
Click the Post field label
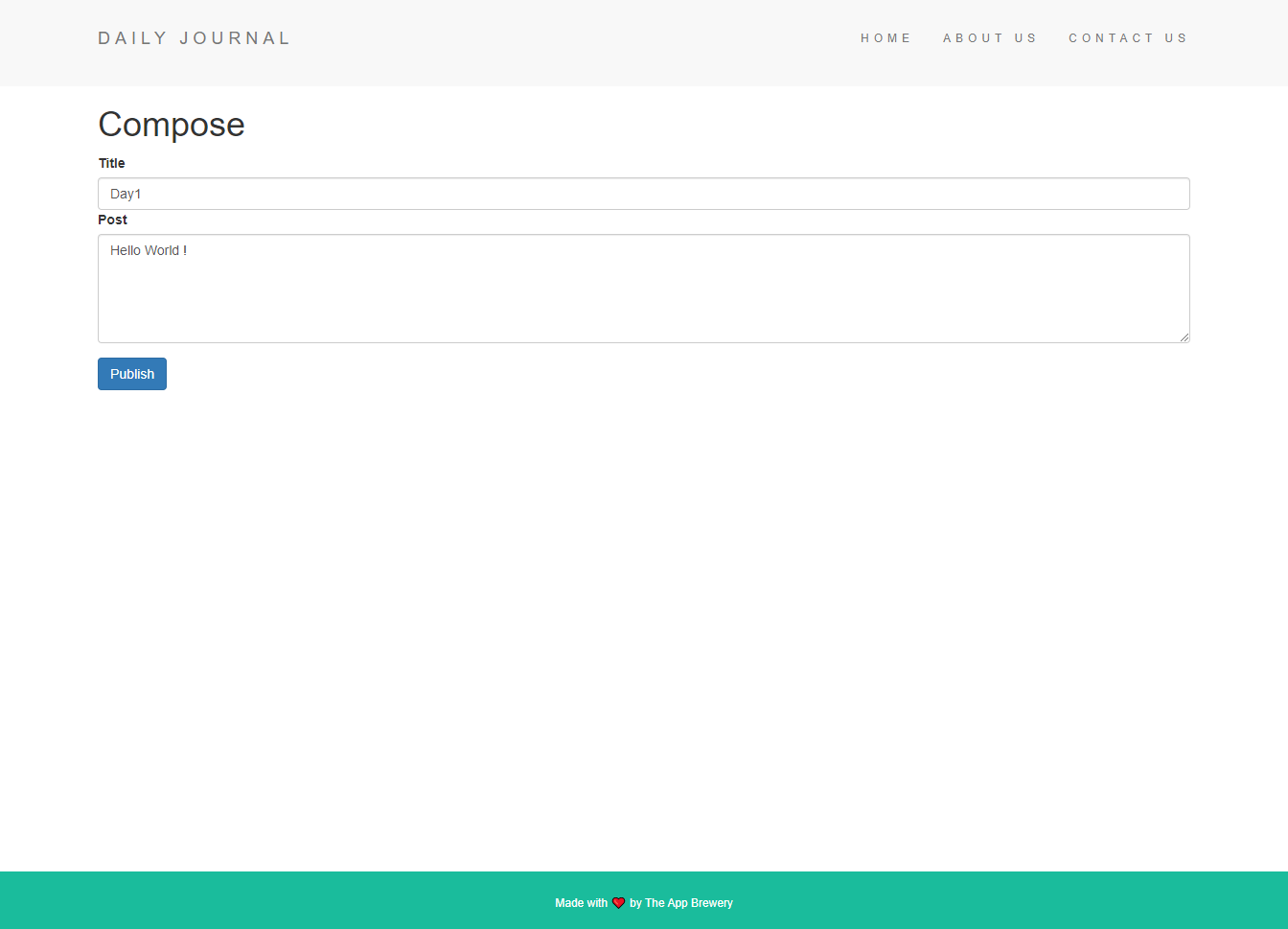point(112,220)
